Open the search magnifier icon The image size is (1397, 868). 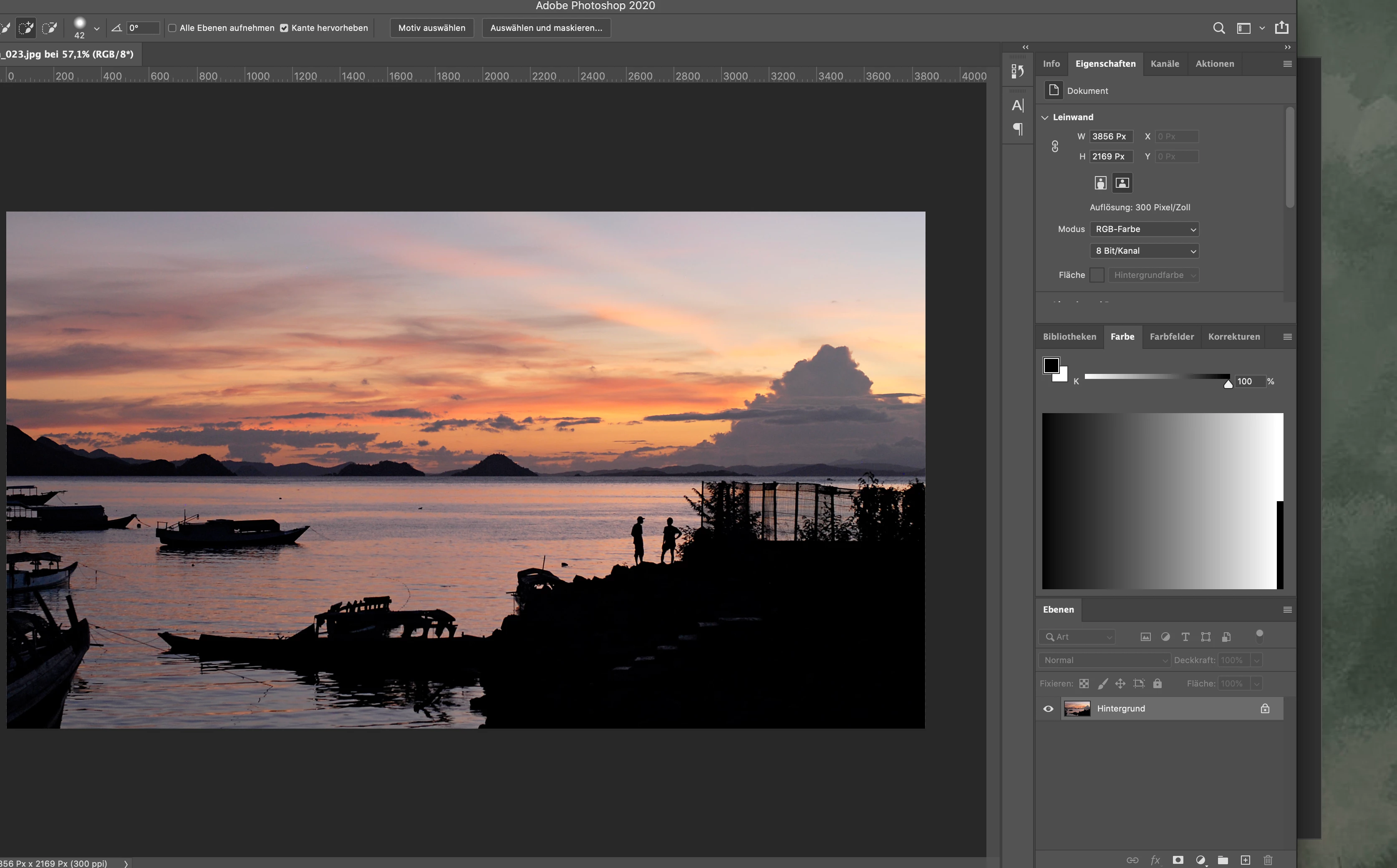[x=1218, y=28]
